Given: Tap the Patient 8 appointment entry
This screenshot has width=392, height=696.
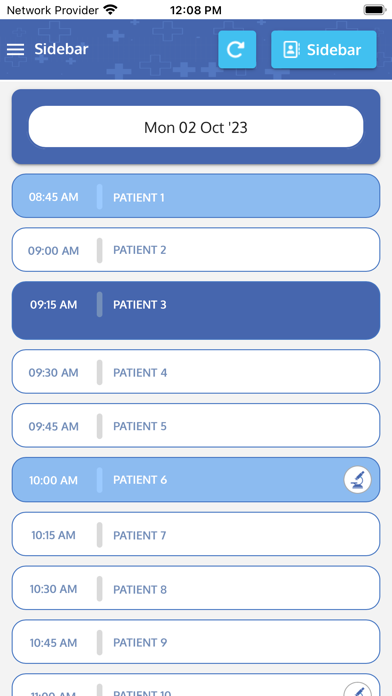Looking at the screenshot, I should [196, 588].
